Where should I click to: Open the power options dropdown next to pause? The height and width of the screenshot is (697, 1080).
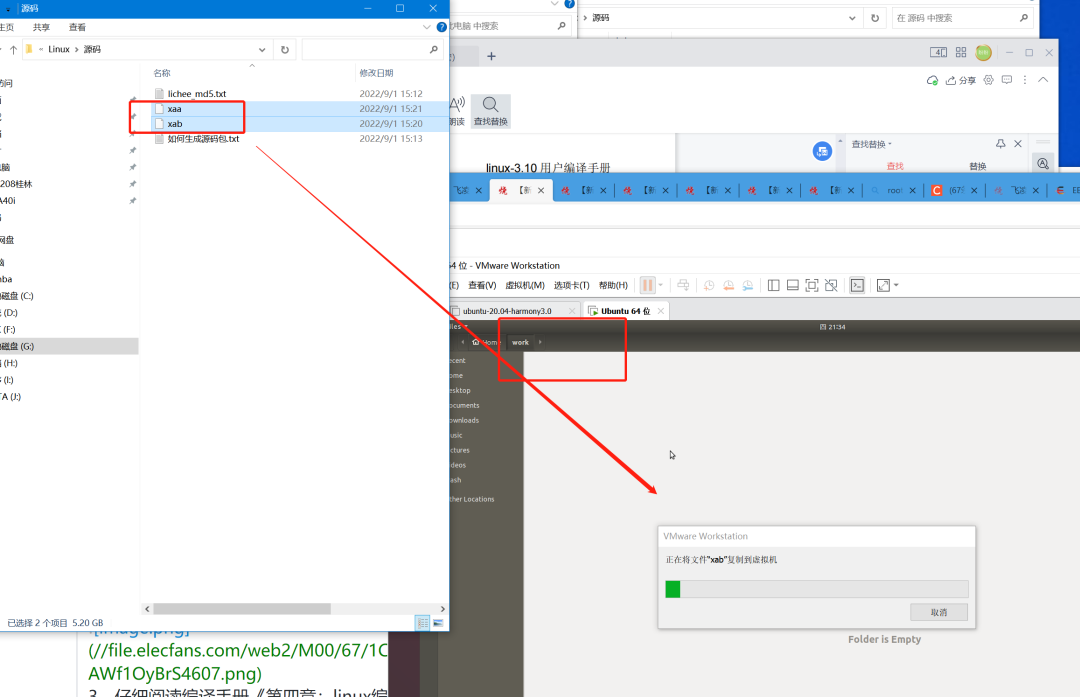coord(661,285)
